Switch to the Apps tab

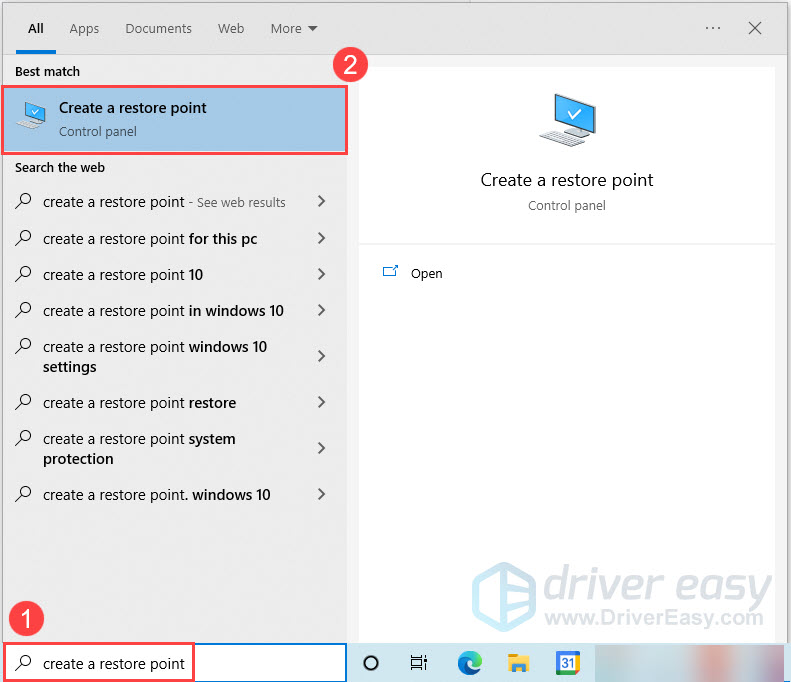coord(84,29)
